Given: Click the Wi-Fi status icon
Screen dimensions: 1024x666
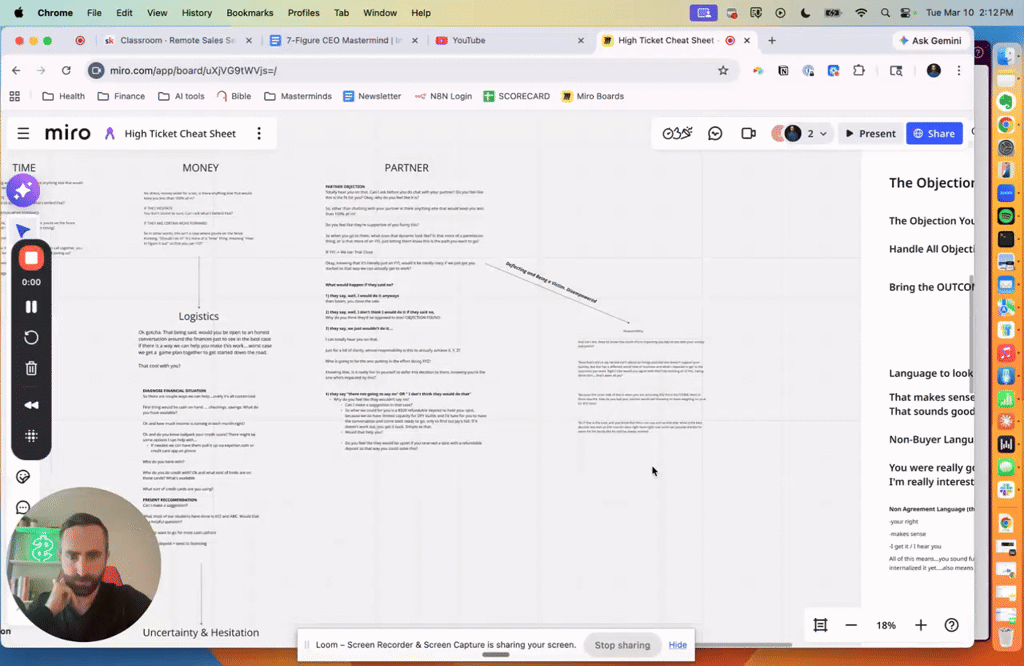Looking at the screenshot, I should tap(861, 12).
